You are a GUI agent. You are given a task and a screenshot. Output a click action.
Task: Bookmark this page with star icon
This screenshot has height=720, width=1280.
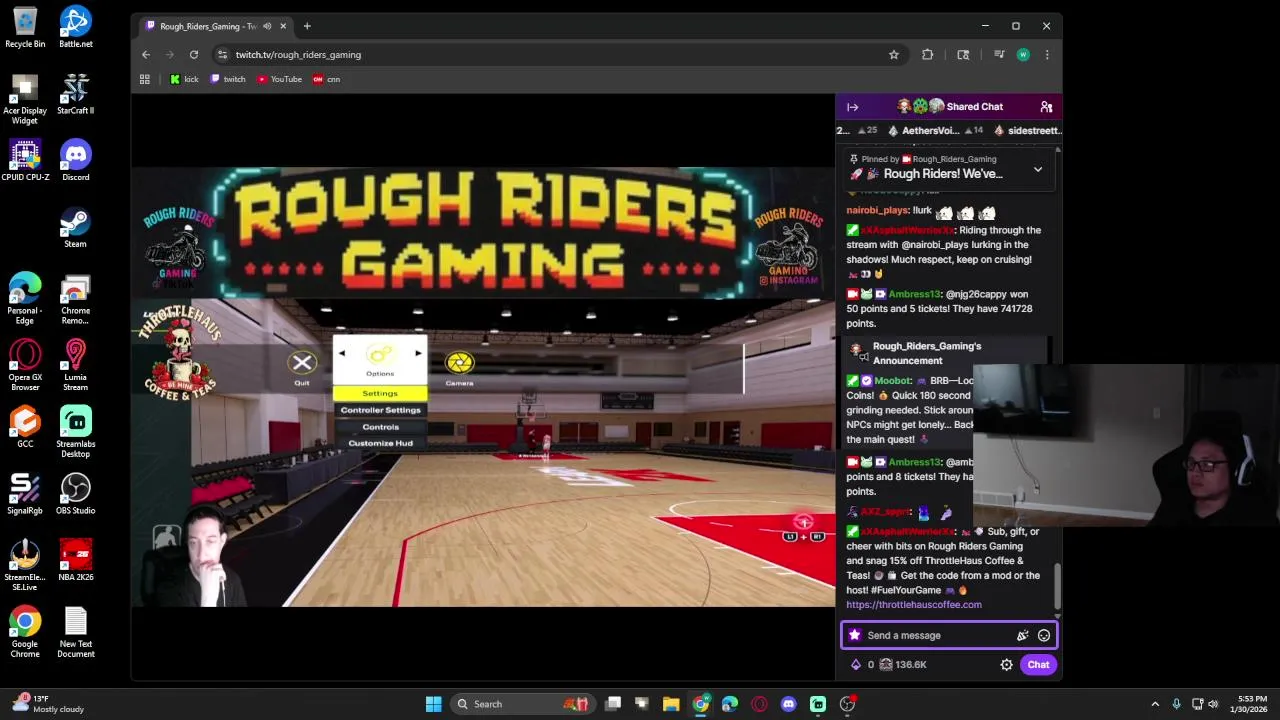coord(894,55)
